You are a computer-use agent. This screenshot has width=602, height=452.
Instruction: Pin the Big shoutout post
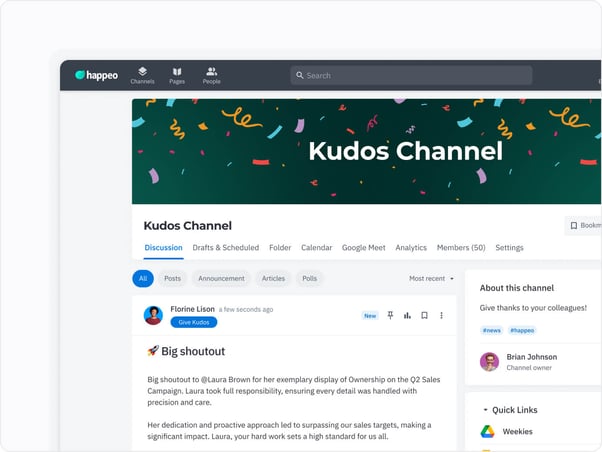click(390, 315)
